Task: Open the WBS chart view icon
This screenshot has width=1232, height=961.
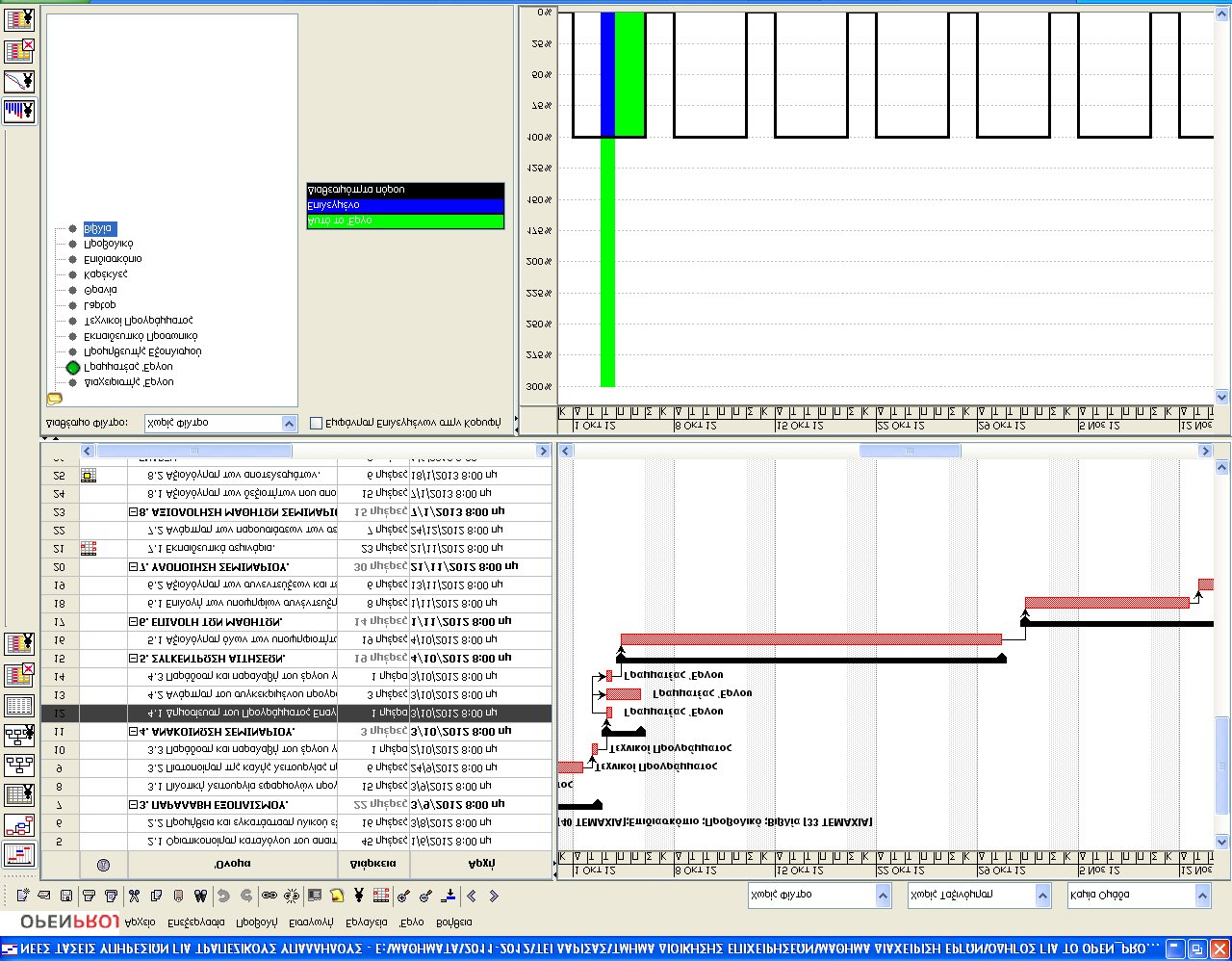Action: coord(19,766)
